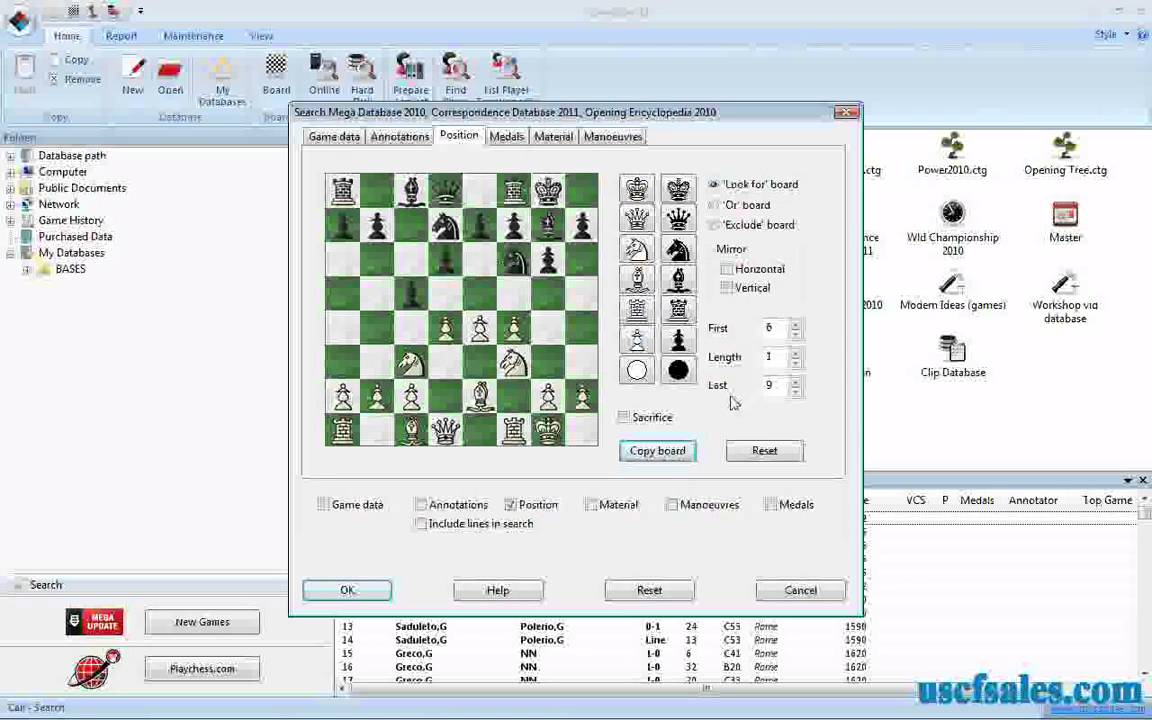Select the black king piece in palette

[678, 189]
